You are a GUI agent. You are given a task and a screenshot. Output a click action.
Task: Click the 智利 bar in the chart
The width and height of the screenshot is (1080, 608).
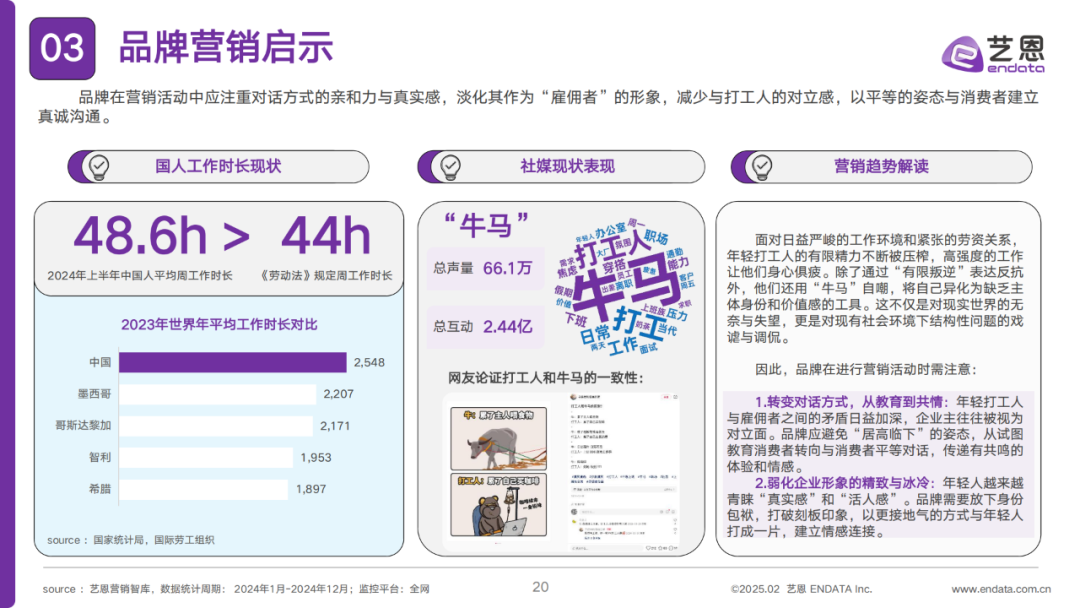[206, 457]
